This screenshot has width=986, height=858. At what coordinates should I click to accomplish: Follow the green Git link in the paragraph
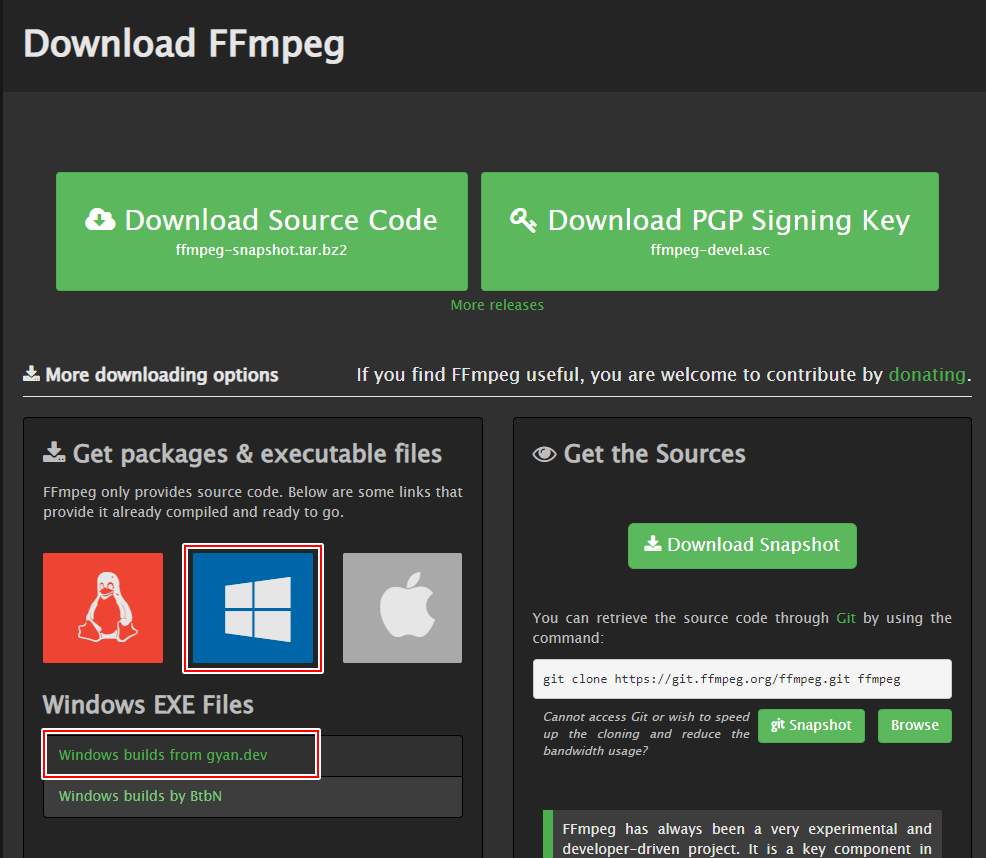846,618
